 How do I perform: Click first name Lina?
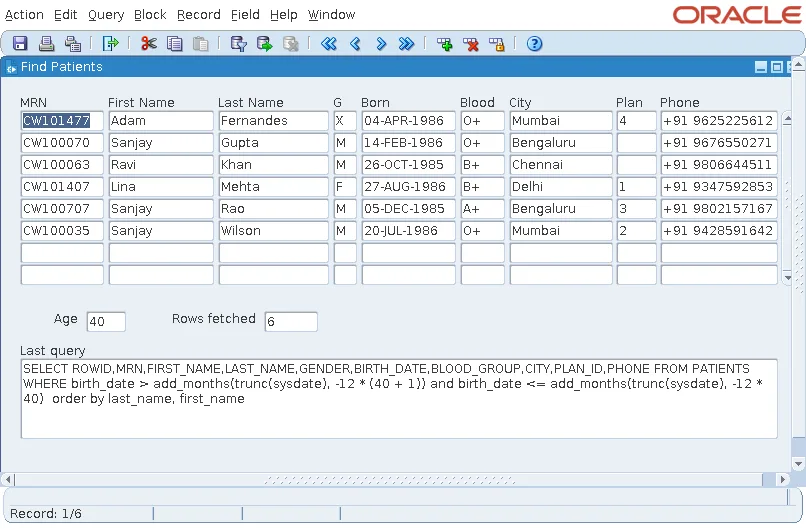pyautogui.click(x=161, y=187)
